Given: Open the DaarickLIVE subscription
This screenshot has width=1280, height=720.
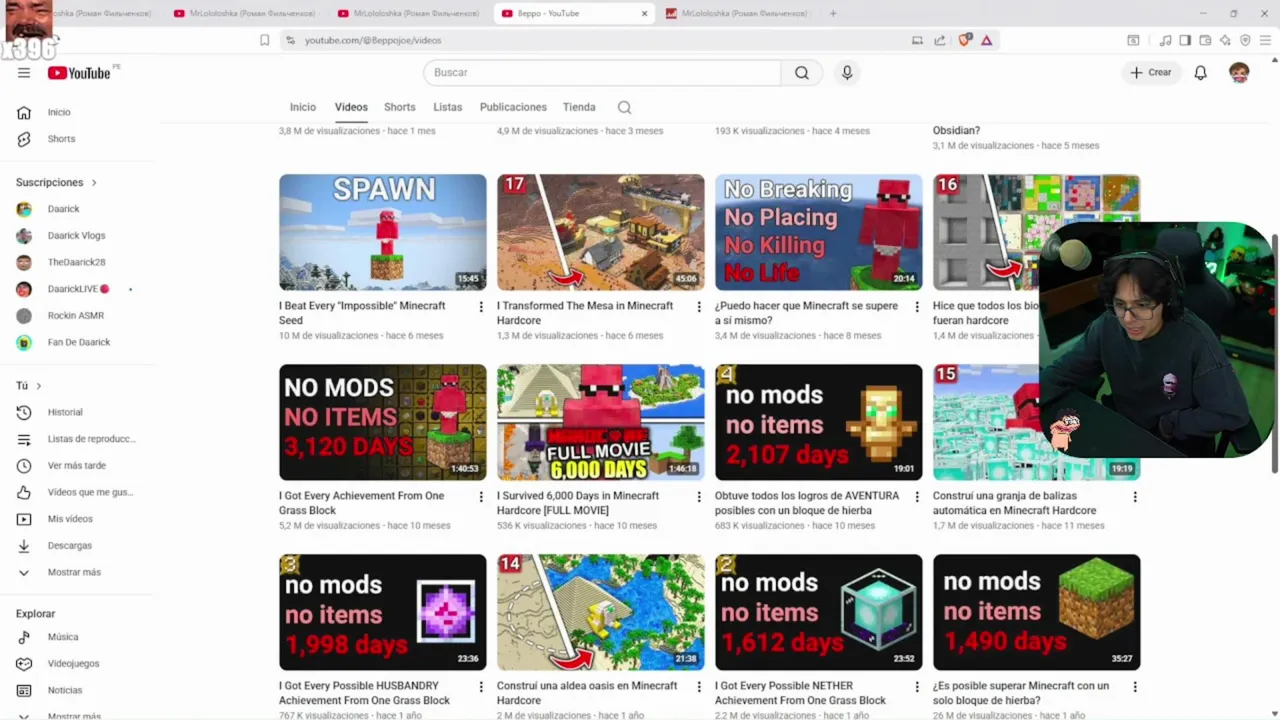Looking at the screenshot, I should click(x=78, y=289).
